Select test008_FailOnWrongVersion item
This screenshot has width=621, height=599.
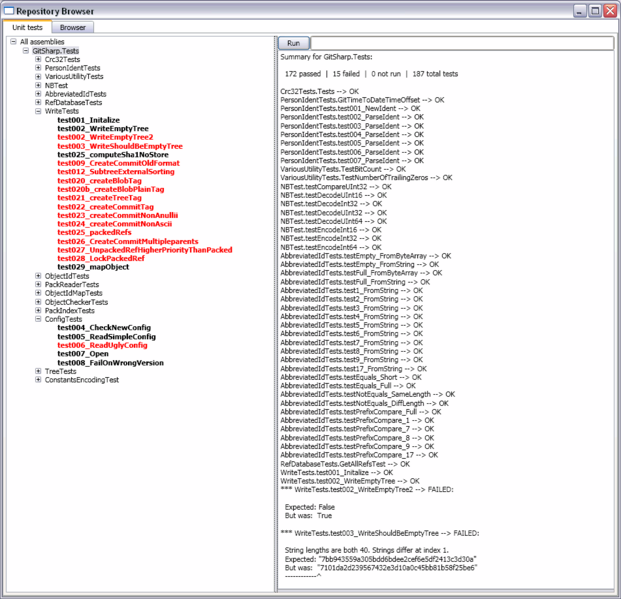110,363
